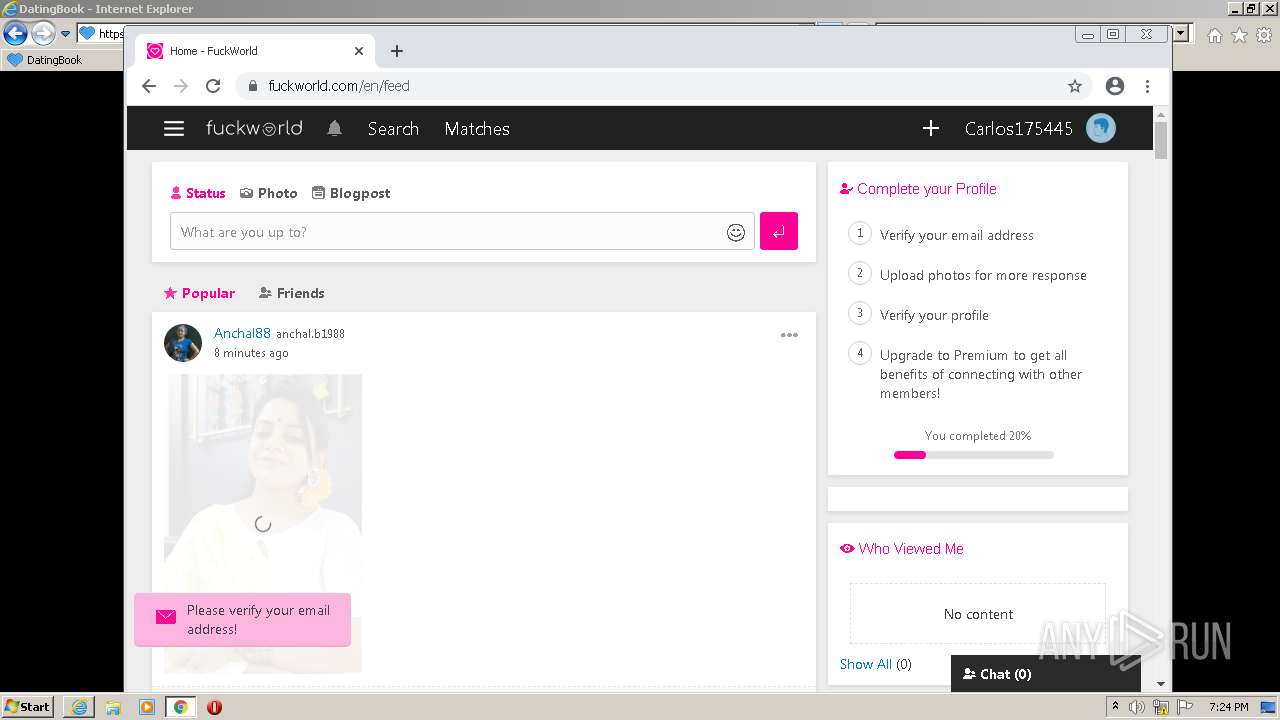The width and height of the screenshot is (1280, 720).
Task: Click Internet Explorer forward button
Action: pos(43,33)
